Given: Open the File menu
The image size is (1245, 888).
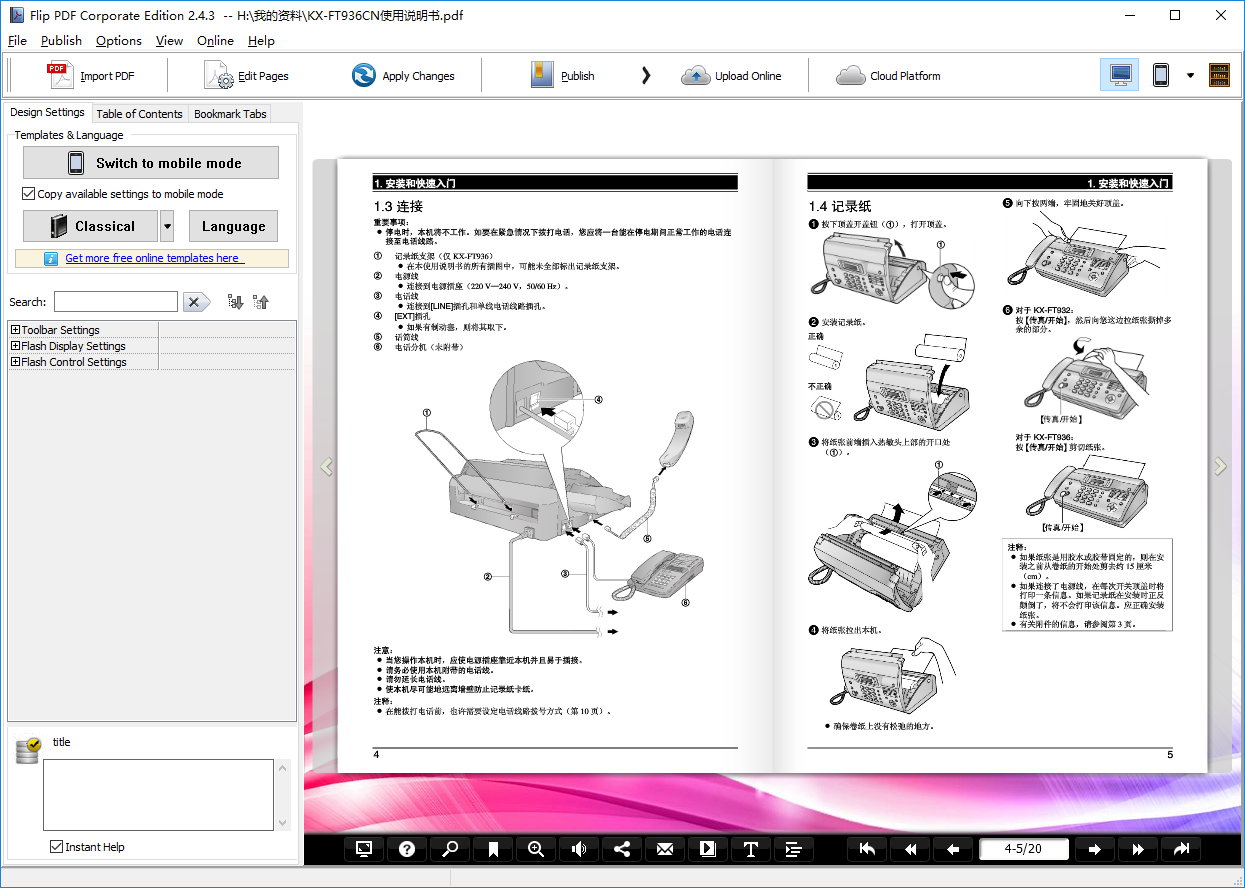Looking at the screenshot, I should tap(17, 40).
